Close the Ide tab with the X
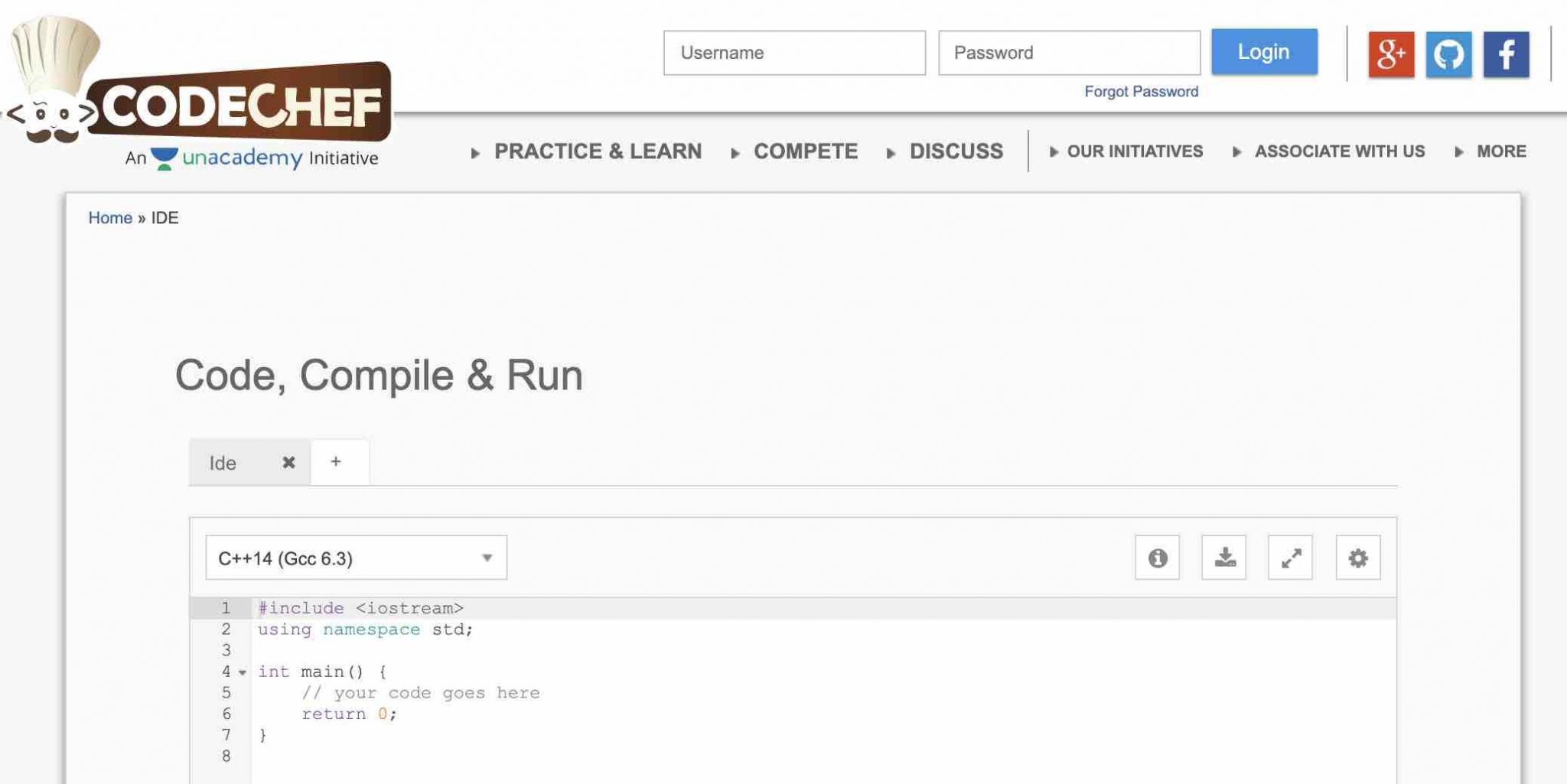 point(288,462)
